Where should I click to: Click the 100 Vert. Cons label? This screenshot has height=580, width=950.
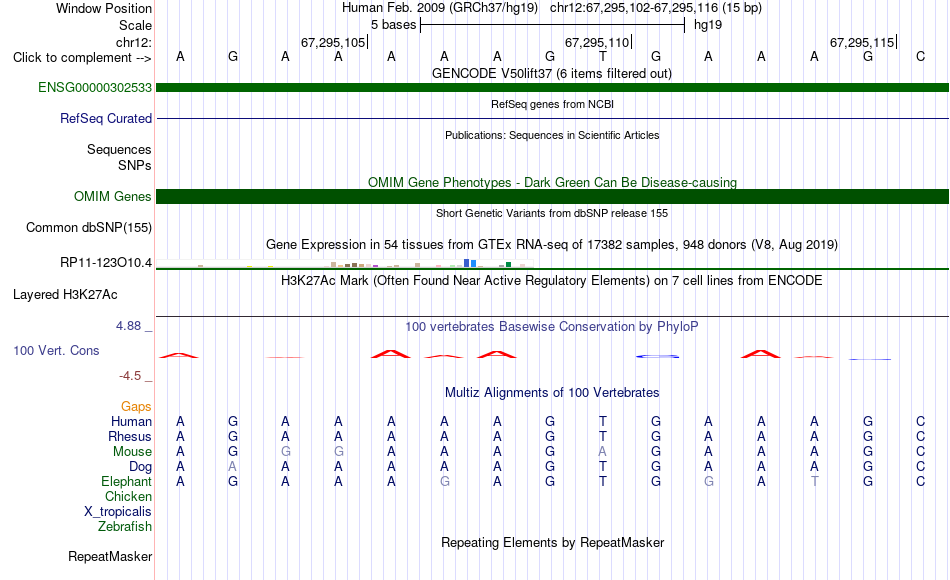point(56,350)
